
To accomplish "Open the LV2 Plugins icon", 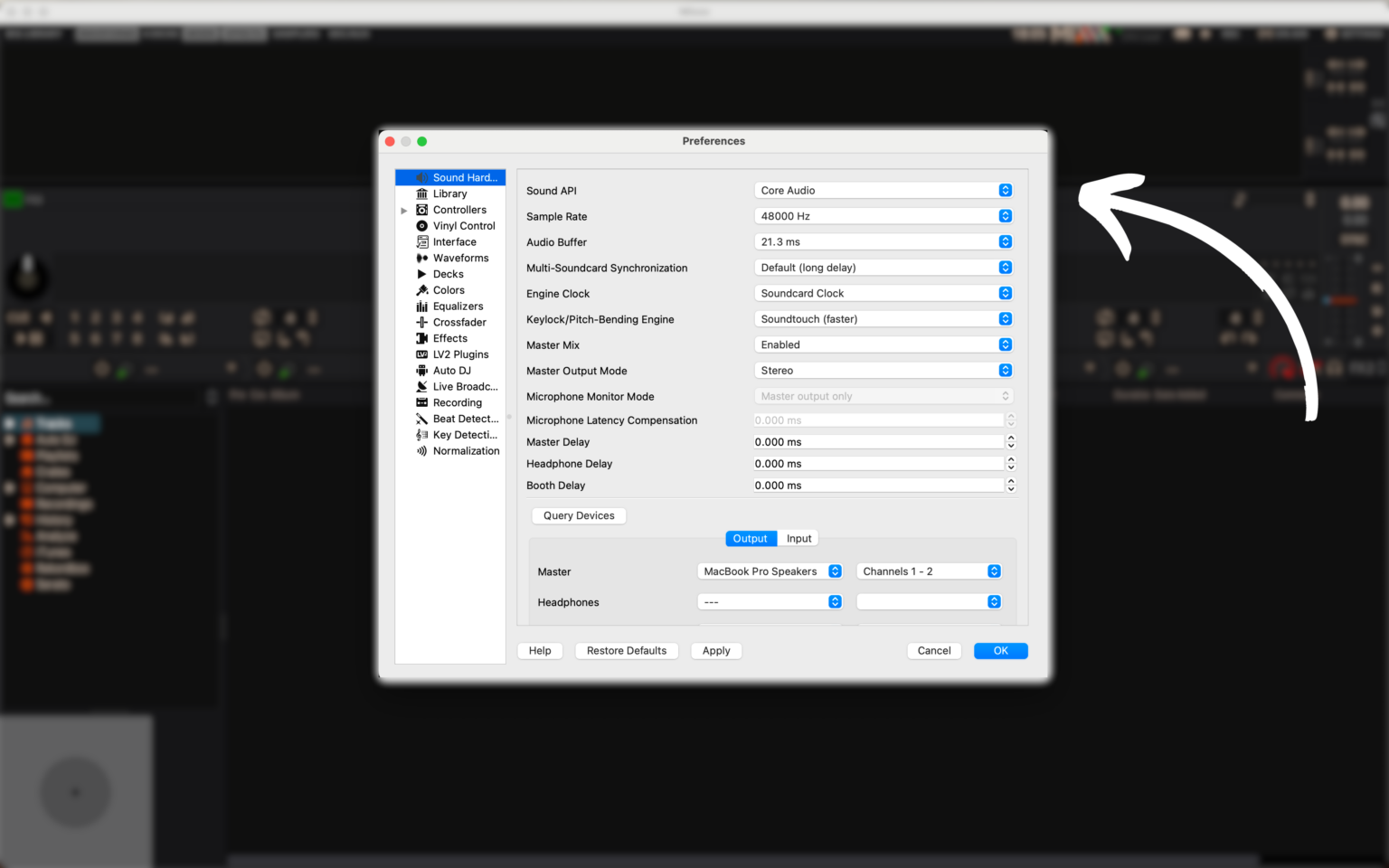I will [x=421, y=354].
